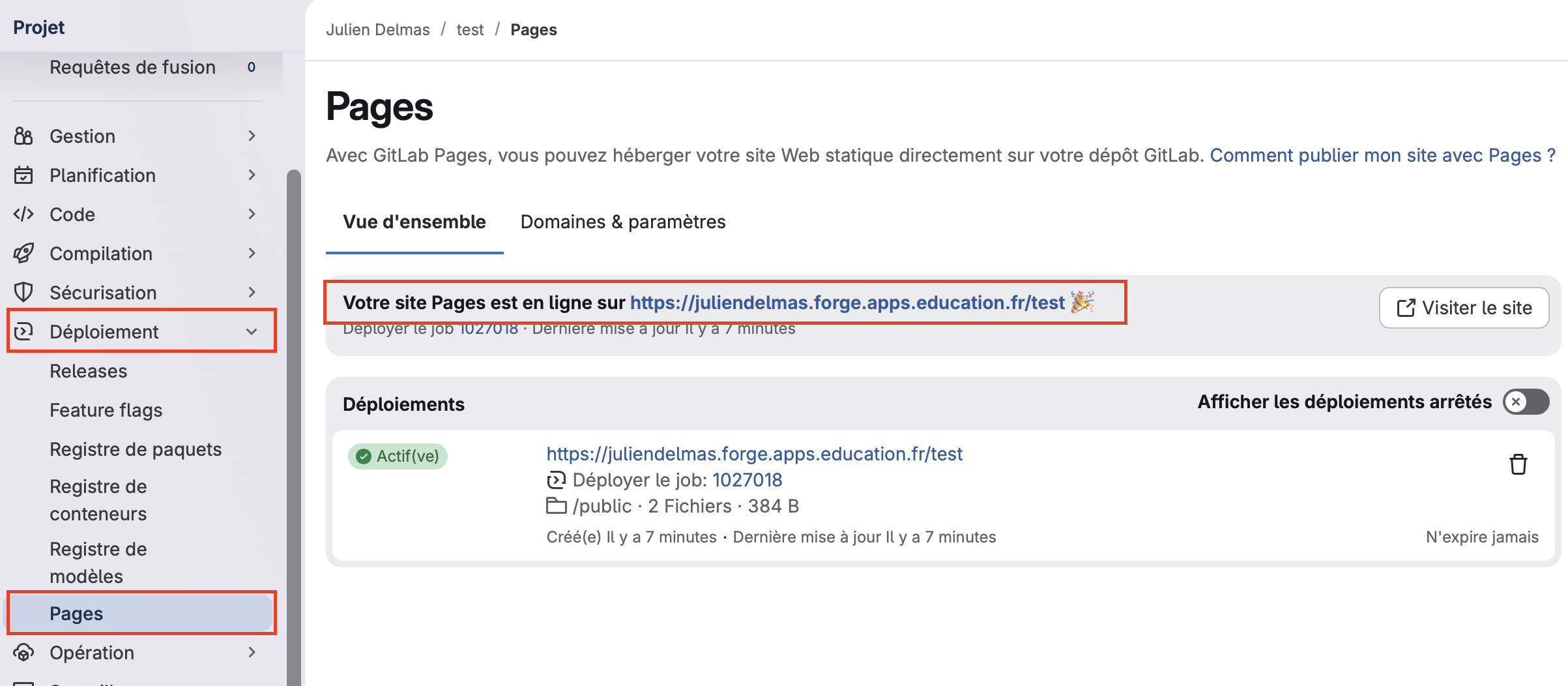This screenshot has width=1568, height=686.
Task: Open Requêtes de fusion
Action: click(x=132, y=67)
